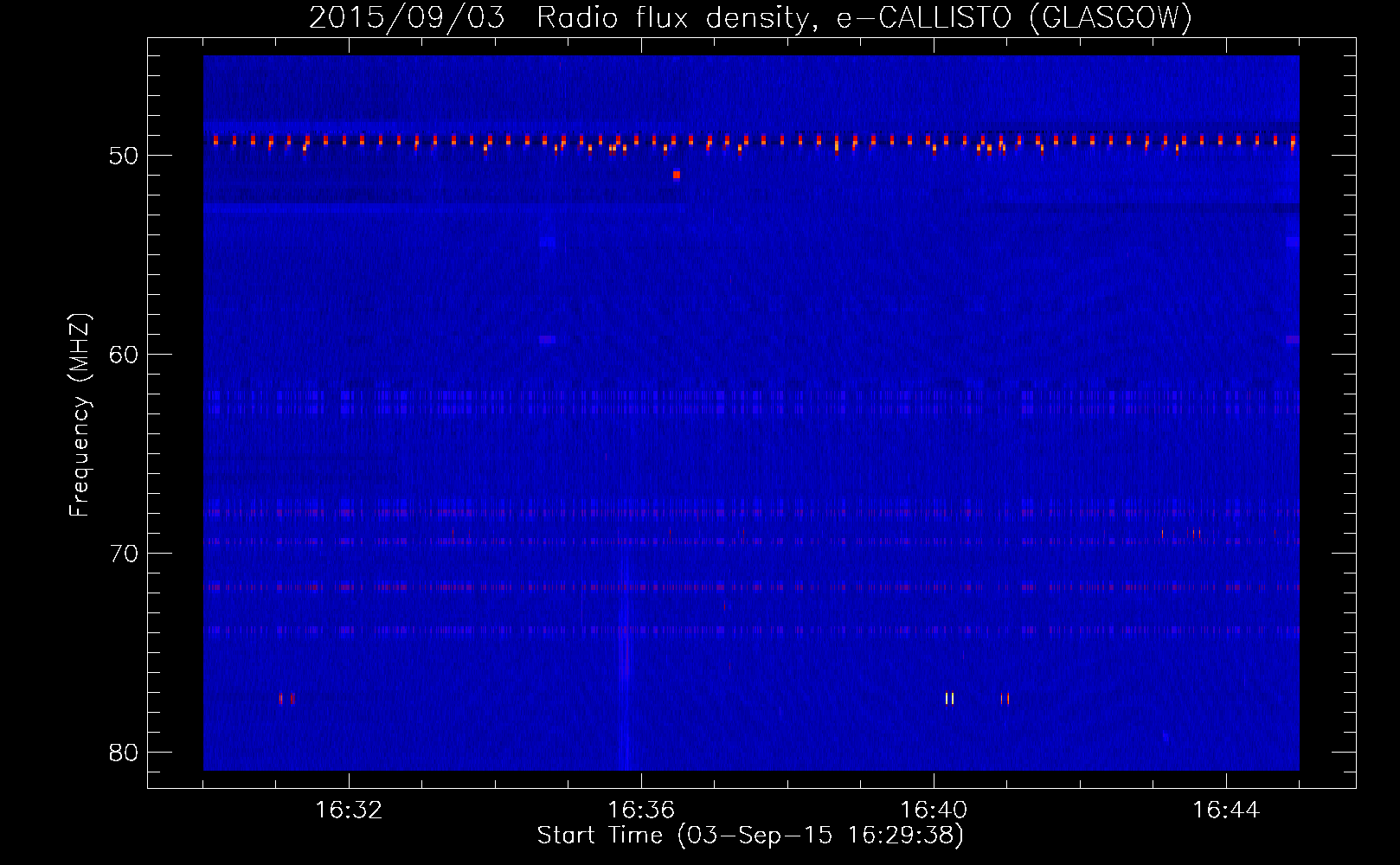This screenshot has width=1400, height=865.
Task: Click the 80 MHz frequency tick label
Action: pos(124,753)
